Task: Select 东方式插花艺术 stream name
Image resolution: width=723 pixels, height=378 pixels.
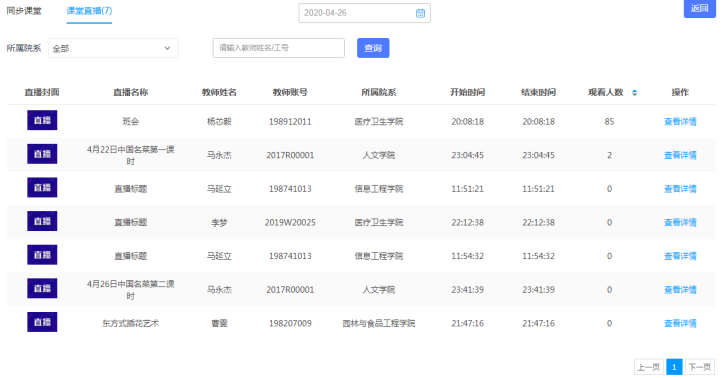Action: pos(130,324)
